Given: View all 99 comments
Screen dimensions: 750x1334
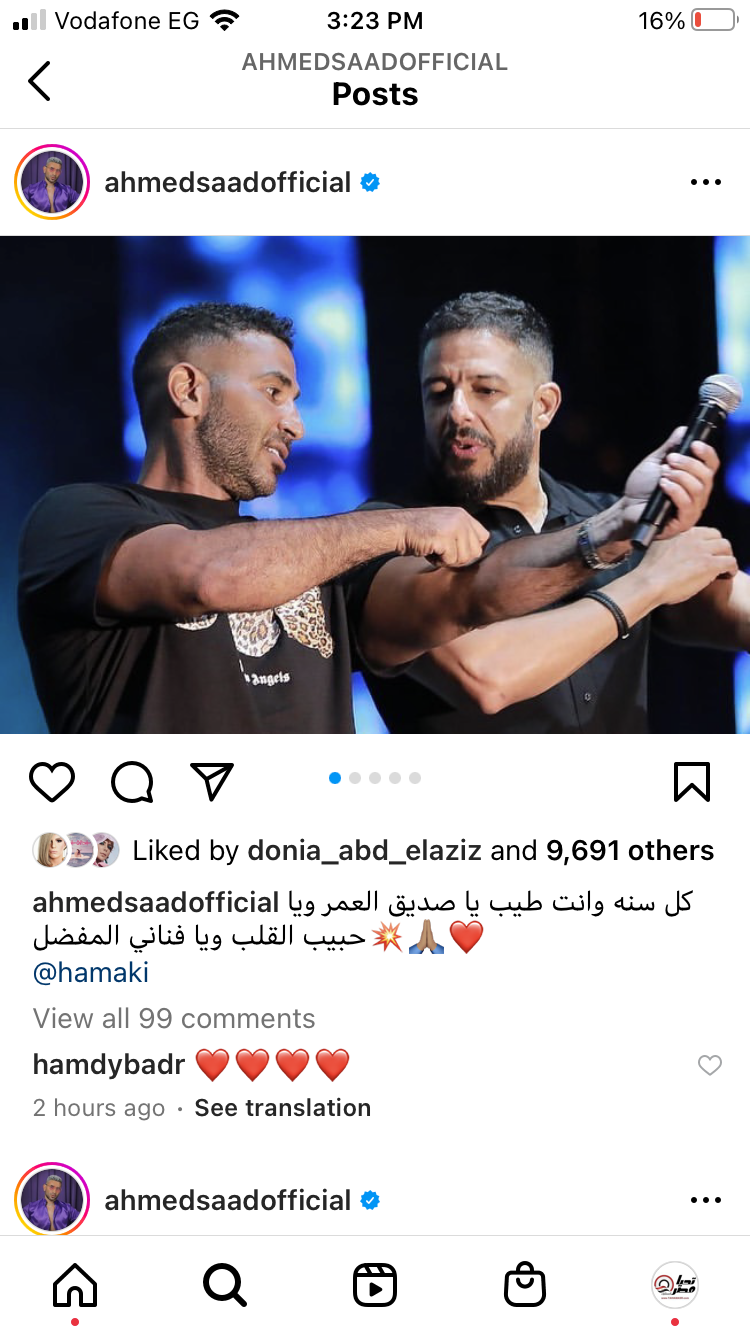Looking at the screenshot, I should (x=174, y=1018).
